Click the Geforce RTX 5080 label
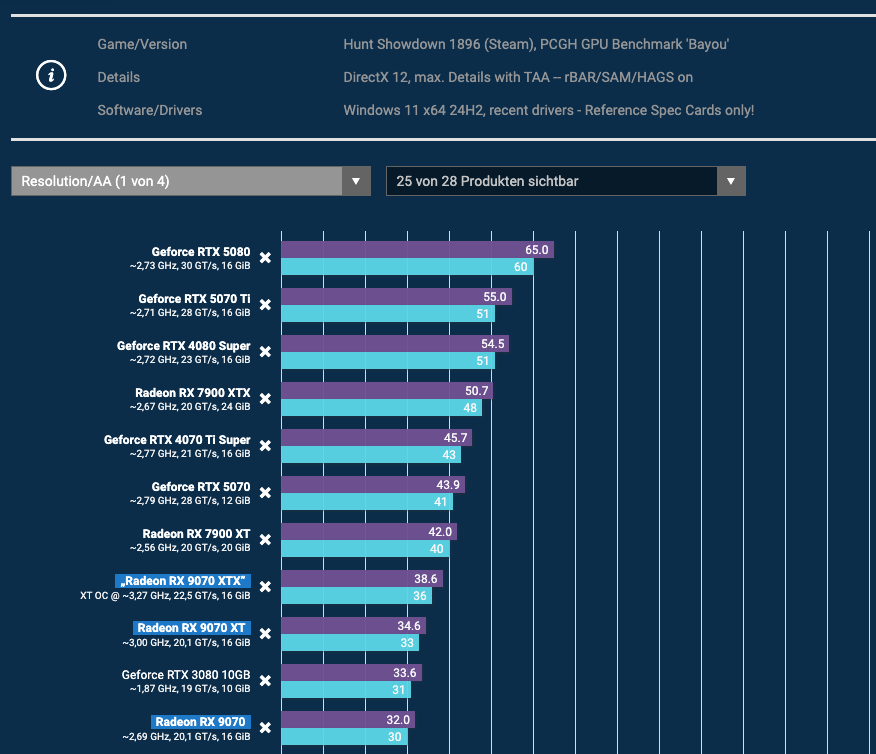This screenshot has width=876, height=754. point(201,252)
